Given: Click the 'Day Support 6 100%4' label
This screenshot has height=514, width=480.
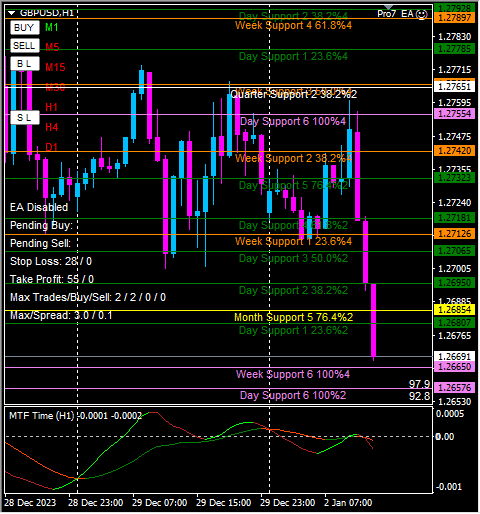Looking at the screenshot, I should [293, 121].
